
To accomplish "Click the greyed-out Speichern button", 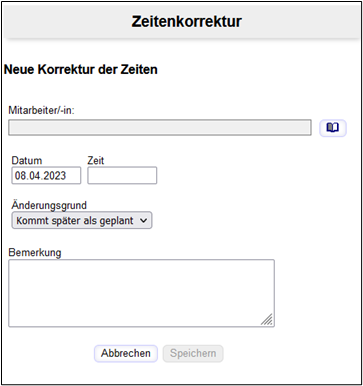I will tap(193, 353).
